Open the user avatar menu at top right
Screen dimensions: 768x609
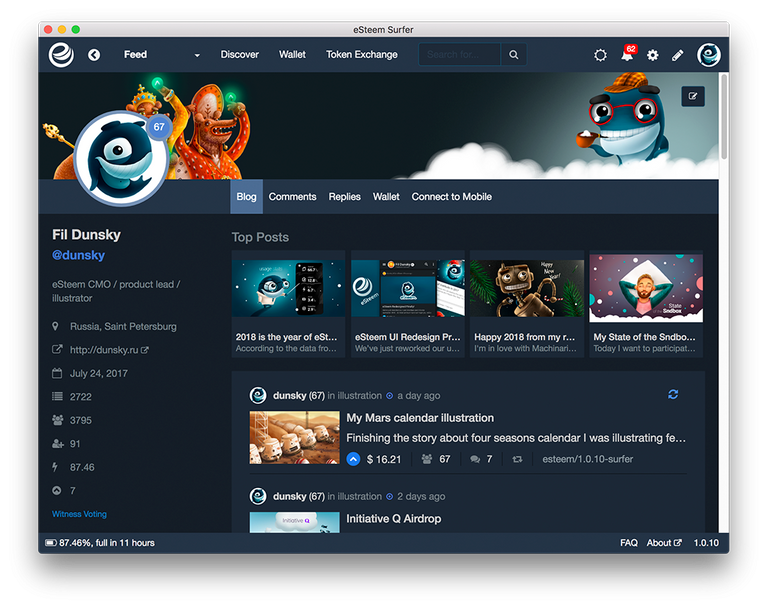[x=709, y=55]
